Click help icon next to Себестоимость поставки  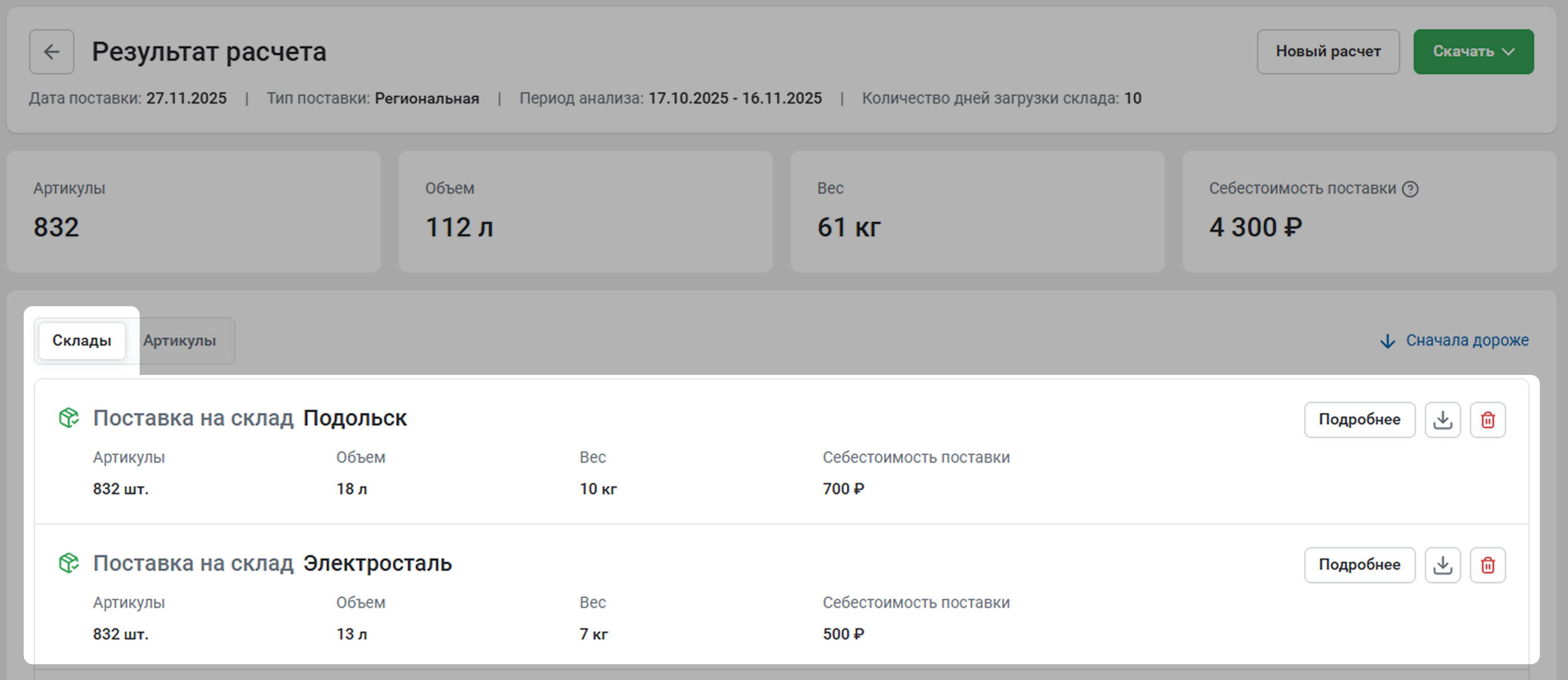coord(1410,189)
